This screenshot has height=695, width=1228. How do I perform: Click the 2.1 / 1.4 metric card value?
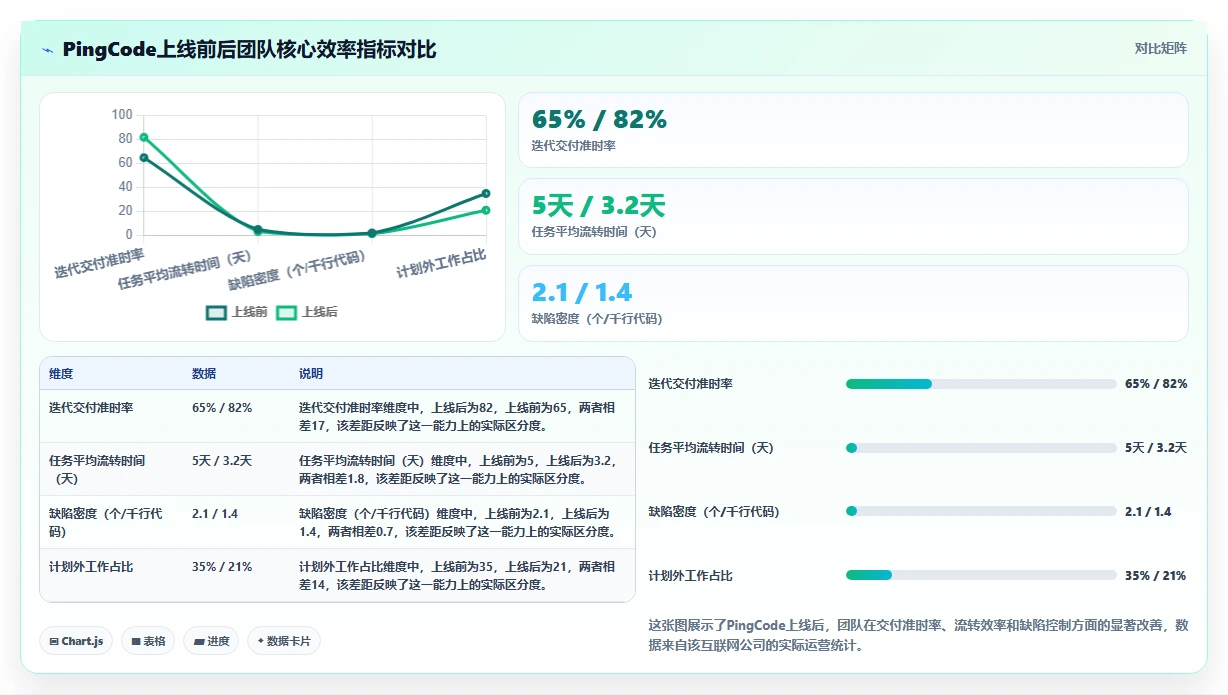pos(582,292)
